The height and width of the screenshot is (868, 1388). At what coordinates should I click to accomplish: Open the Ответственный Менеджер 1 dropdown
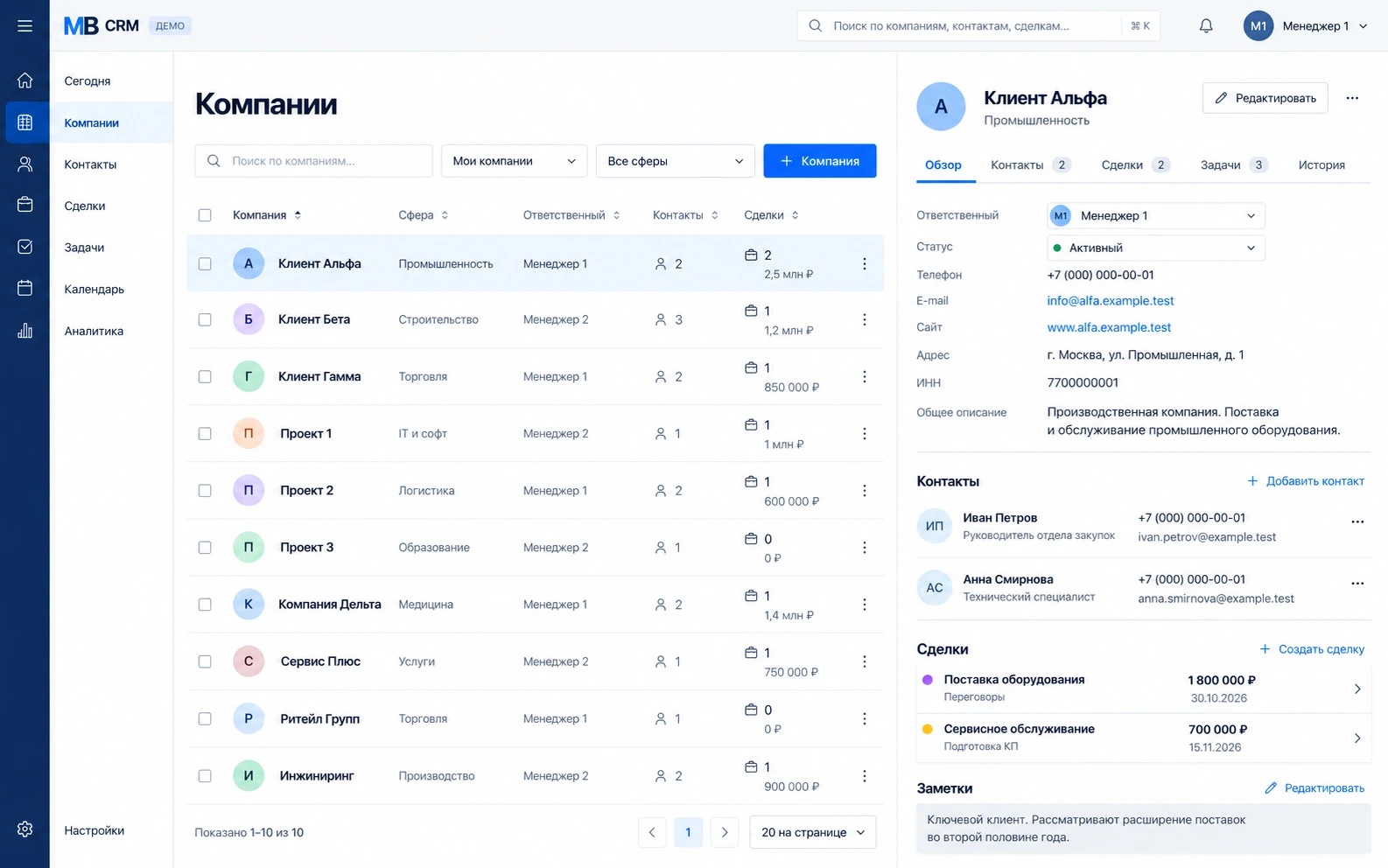pyautogui.click(x=1155, y=215)
